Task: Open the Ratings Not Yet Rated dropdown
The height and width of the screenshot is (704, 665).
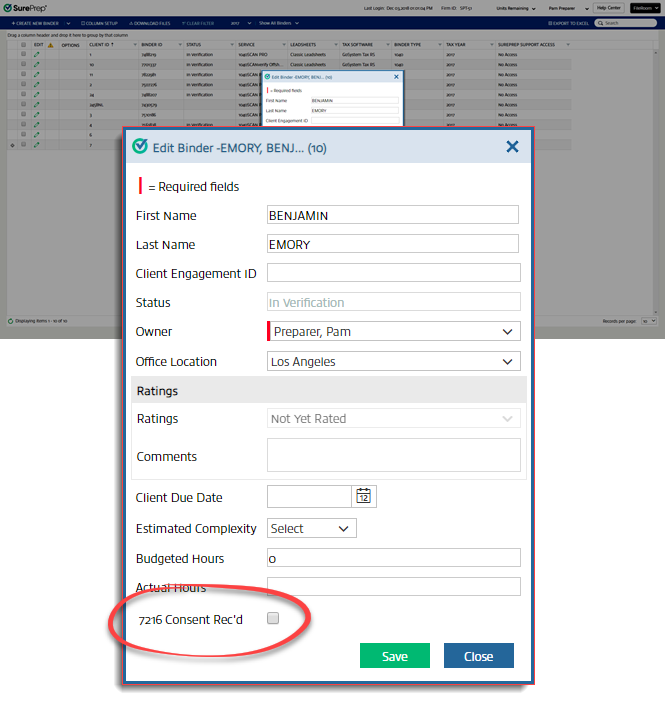Action: (x=394, y=418)
